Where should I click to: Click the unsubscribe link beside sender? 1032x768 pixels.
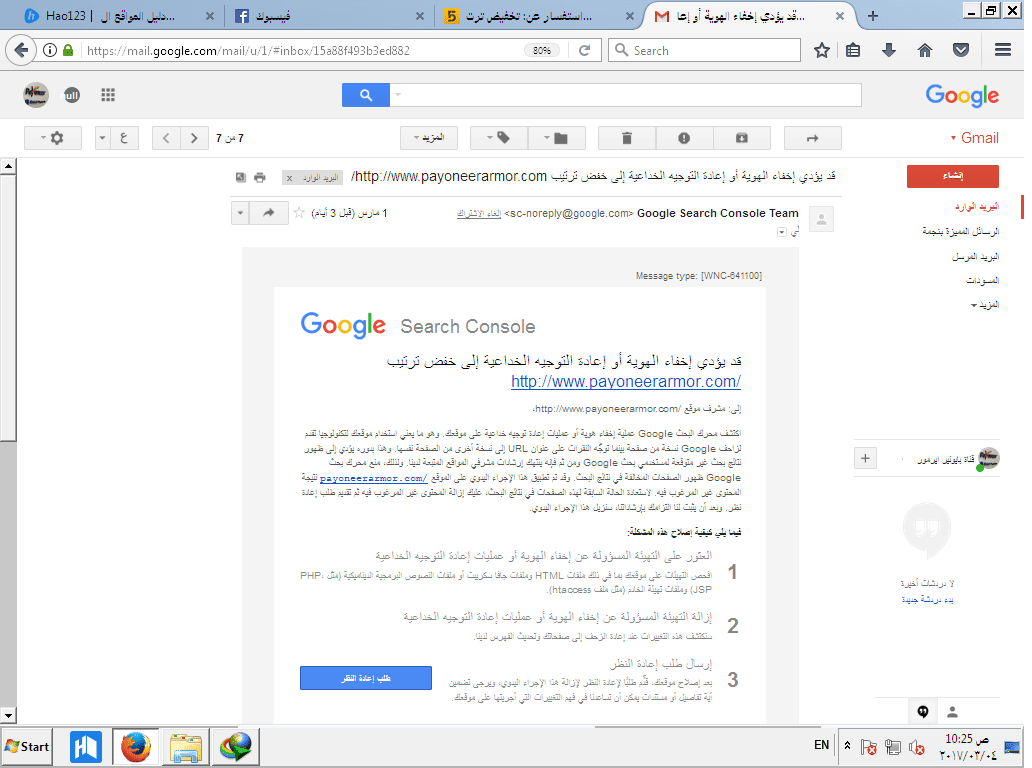click(x=479, y=213)
